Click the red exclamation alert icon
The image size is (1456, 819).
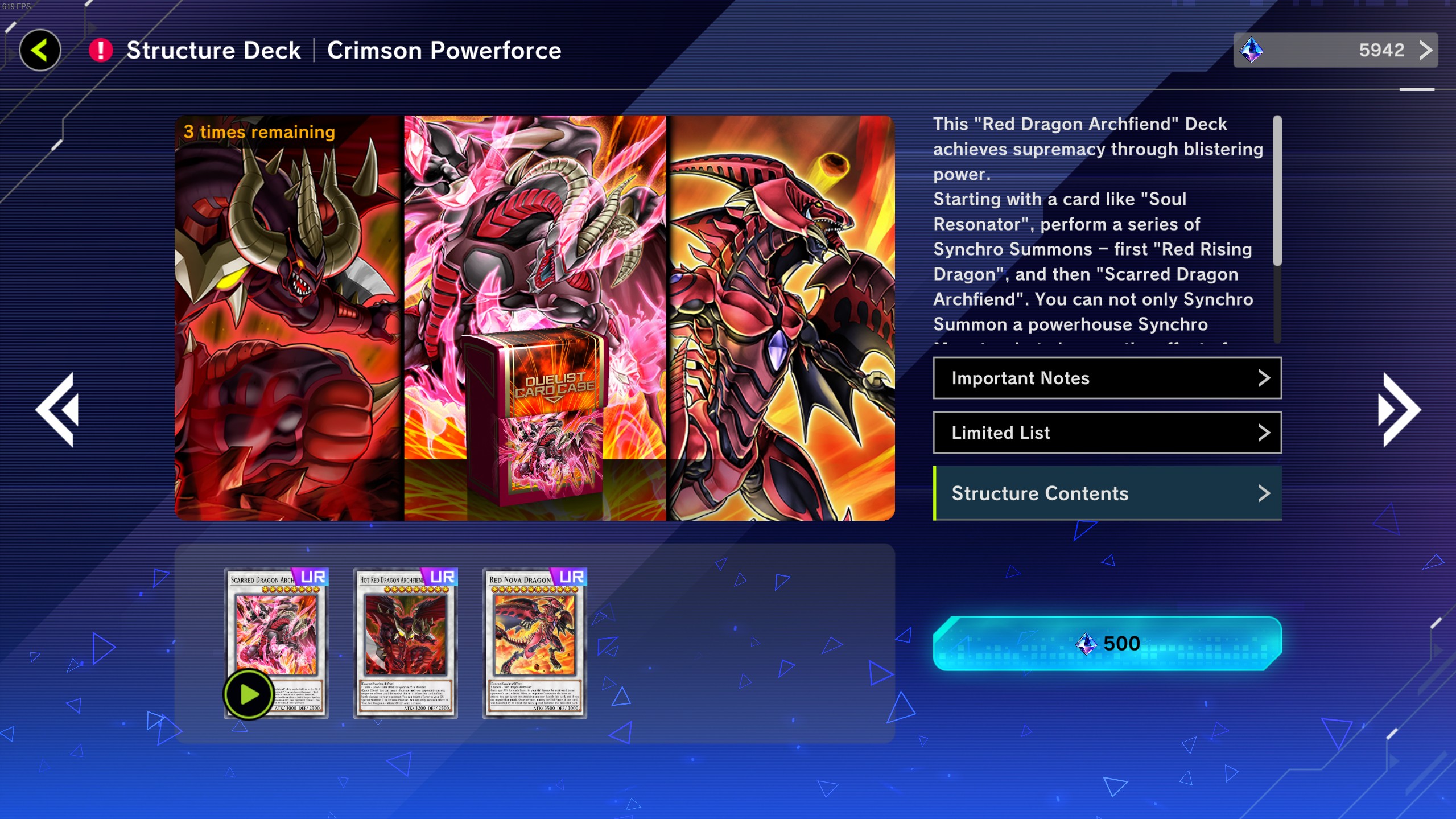pyautogui.click(x=101, y=50)
